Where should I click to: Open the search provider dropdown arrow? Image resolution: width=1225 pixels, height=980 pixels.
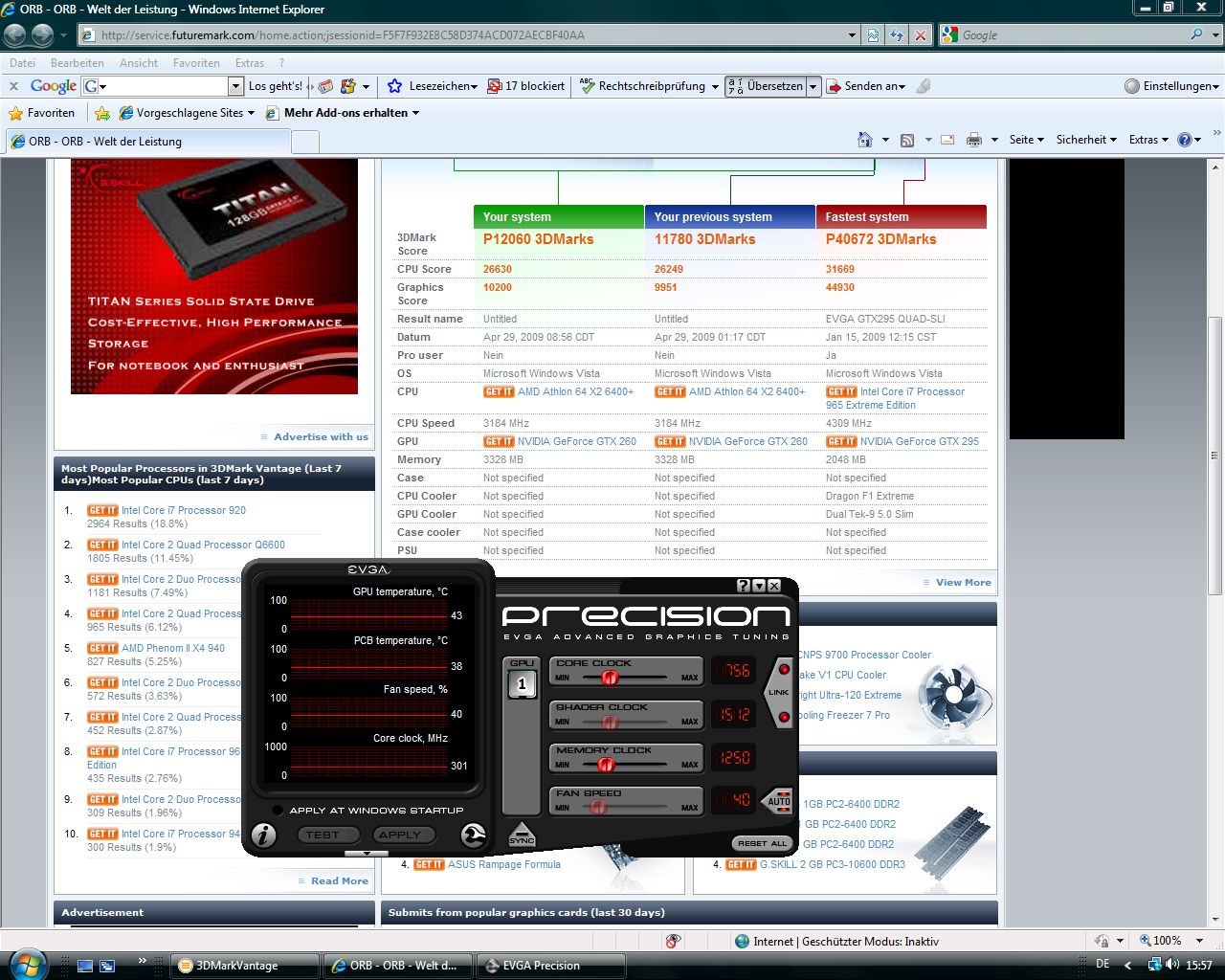click(1214, 34)
